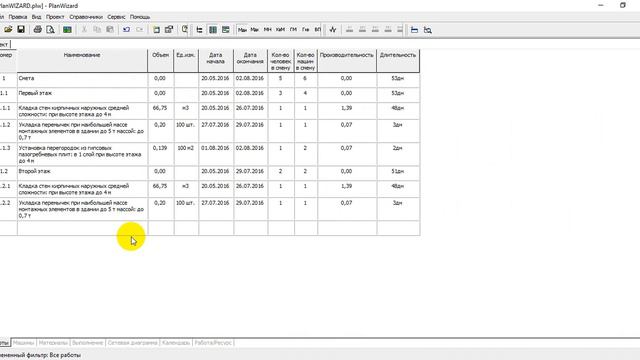Select the 'Первый этаж' cell
Screen dimensions: 640x360
[x=82, y=95]
